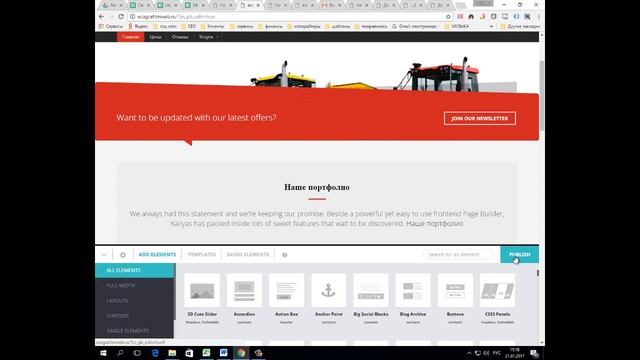Open File Explorer from taskbar
Screen dimensions: 640x360
(x=172, y=353)
